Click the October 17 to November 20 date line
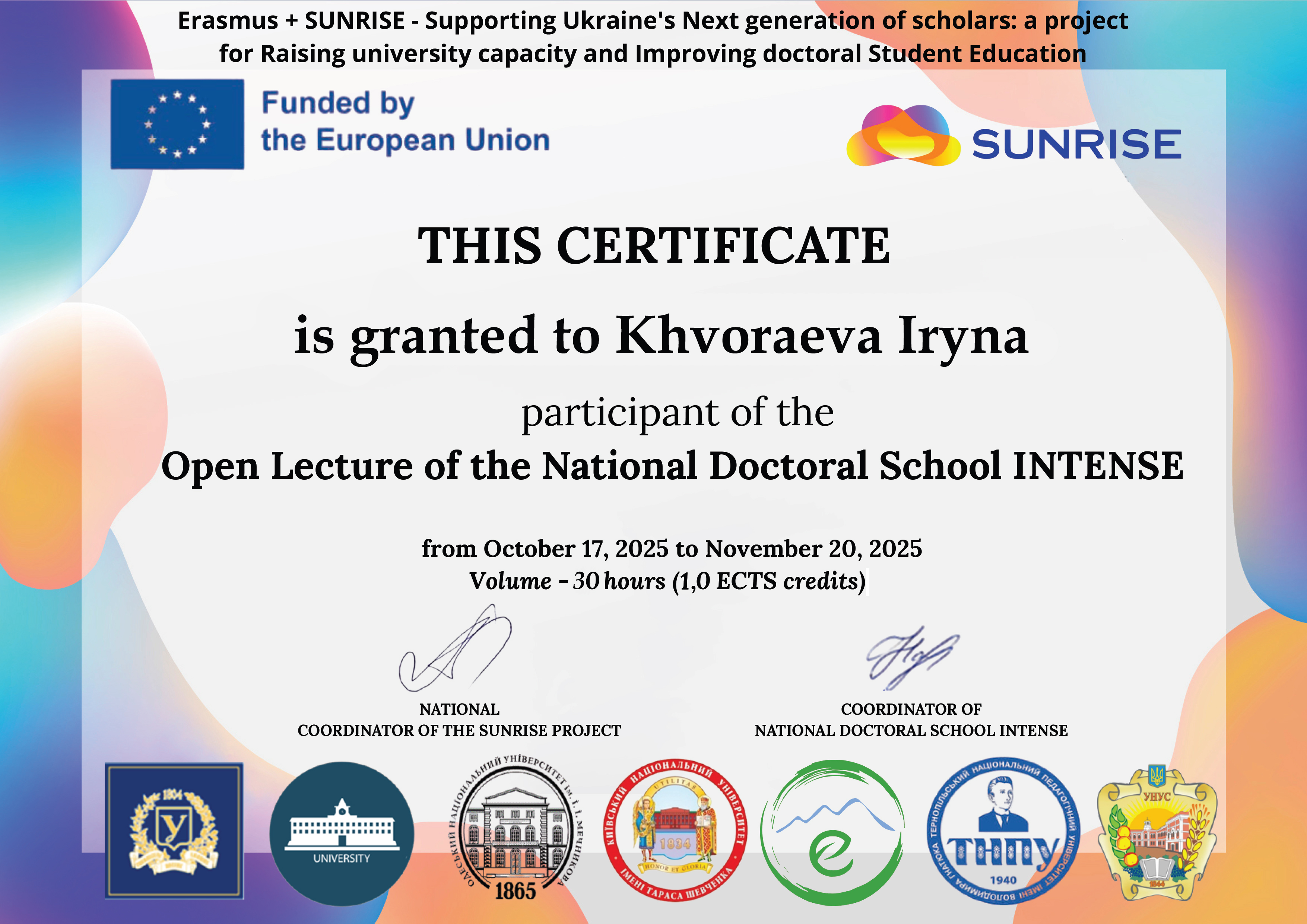The height and width of the screenshot is (924, 1307). [672, 549]
